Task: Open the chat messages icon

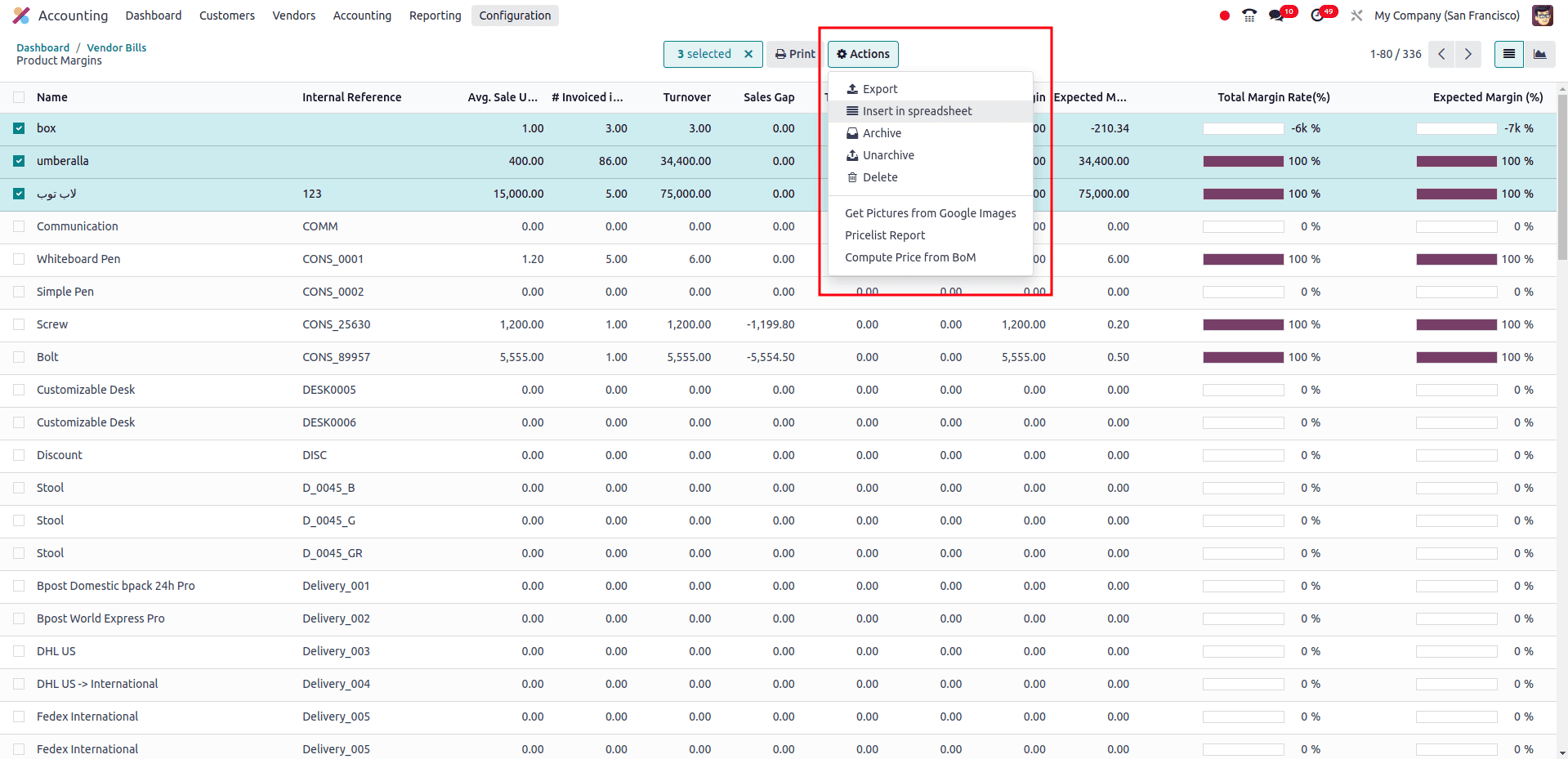Action: [x=1276, y=16]
